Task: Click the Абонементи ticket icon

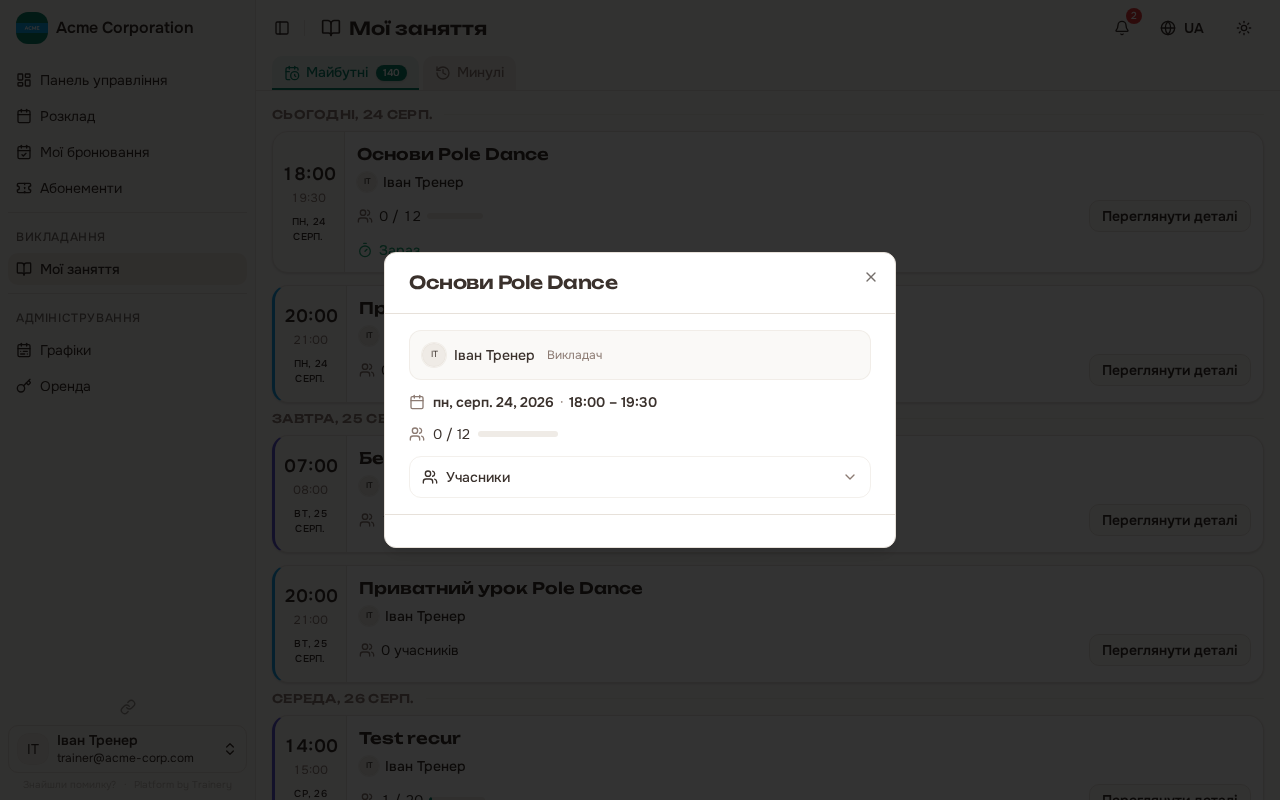Action: click(x=24, y=188)
